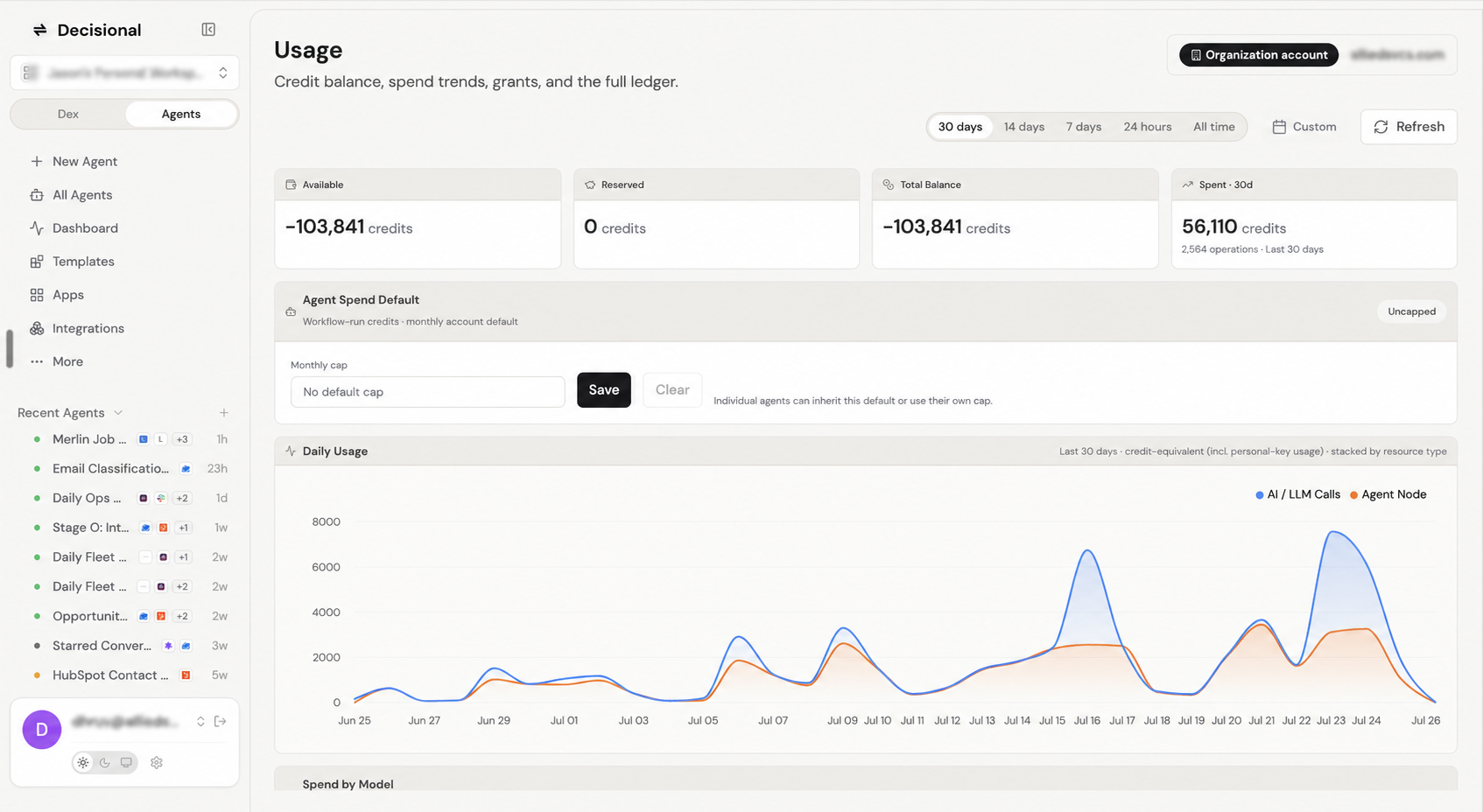
Task: Click the Available card wallet icon
Action: click(291, 185)
